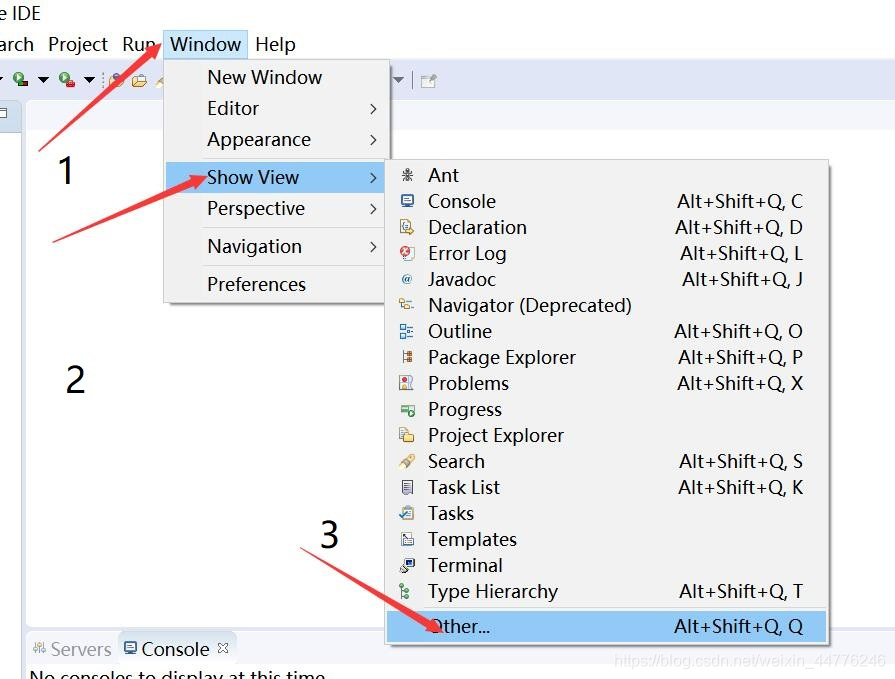Image resolution: width=895 pixels, height=679 pixels.
Task: Expand the Editor submenu arrow
Action: [x=373, y=108]
